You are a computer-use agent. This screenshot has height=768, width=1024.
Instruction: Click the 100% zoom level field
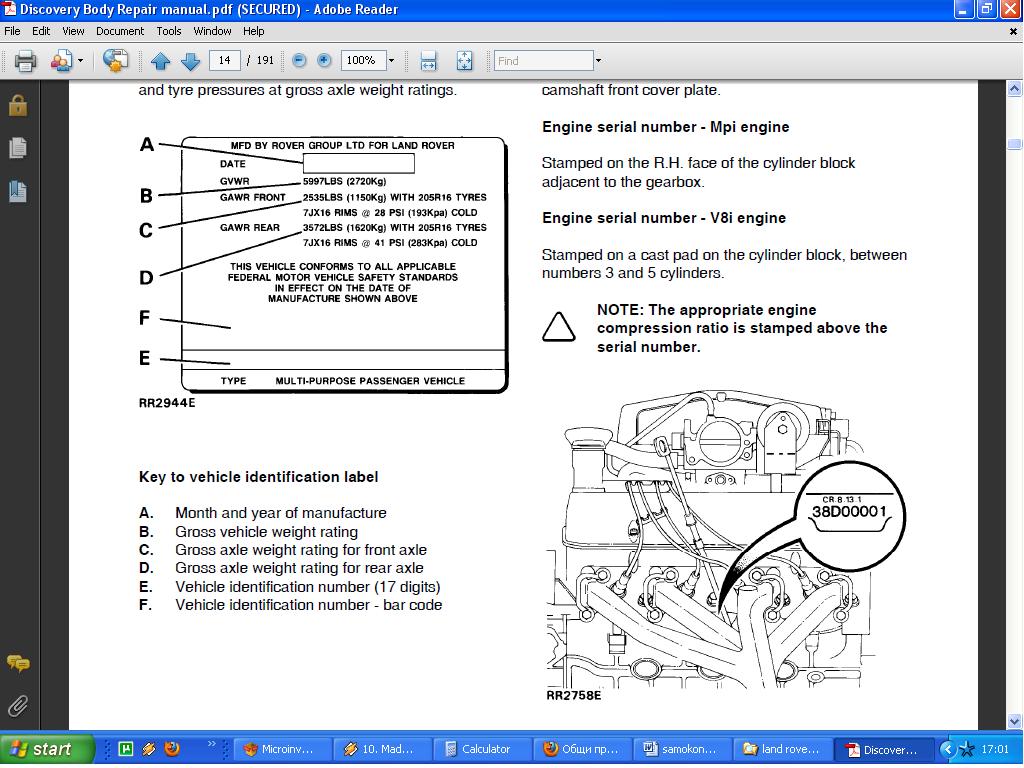click(363, 61)
